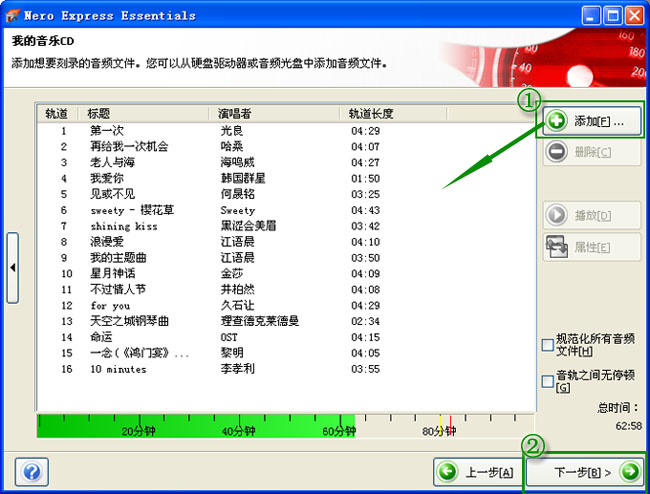Select track 命运
Image resolution: width=650 pixels, height=494 pixels.
[102, 337]
